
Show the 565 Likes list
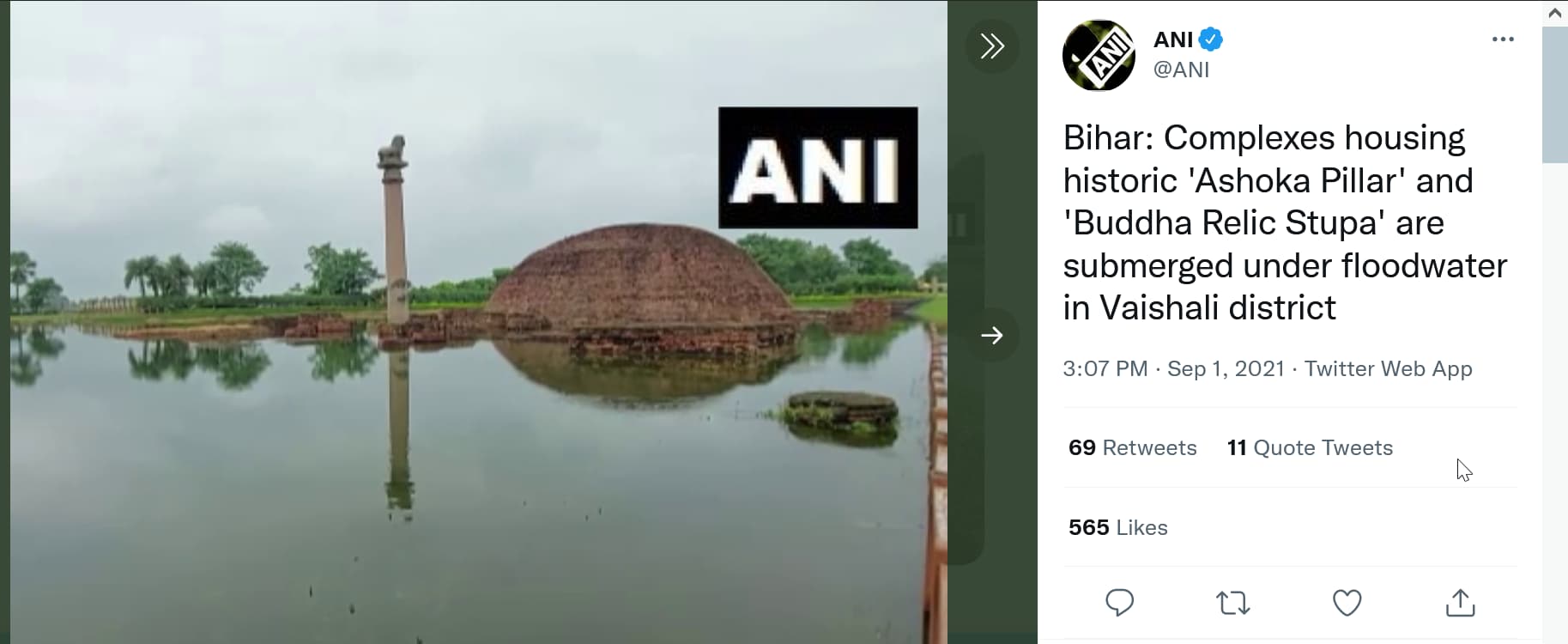[1117, 527]
